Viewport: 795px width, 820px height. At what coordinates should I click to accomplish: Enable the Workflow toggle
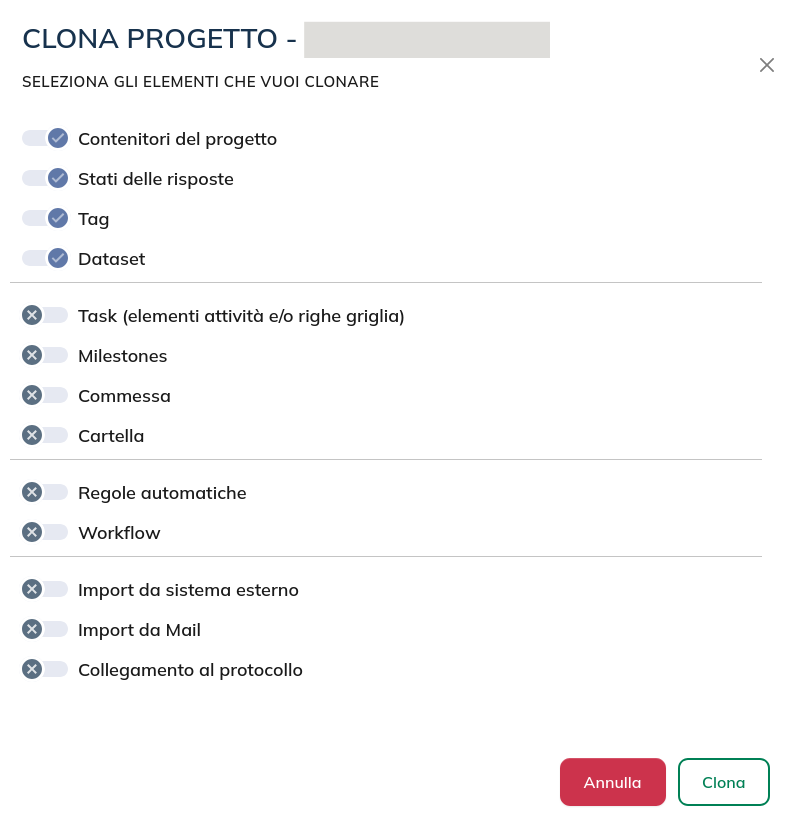click(45, 532)
